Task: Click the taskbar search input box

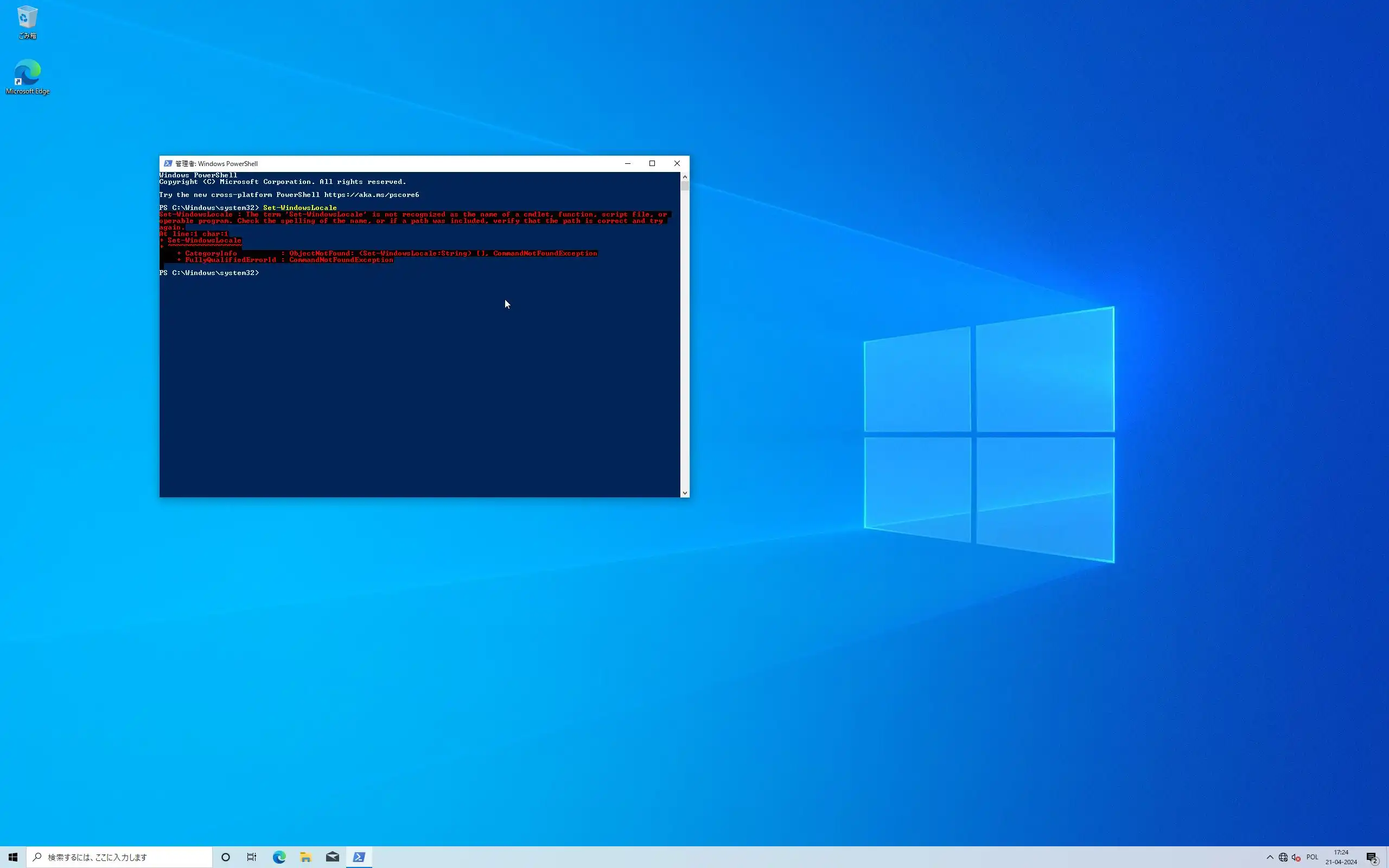Action: tap(120, 857)
